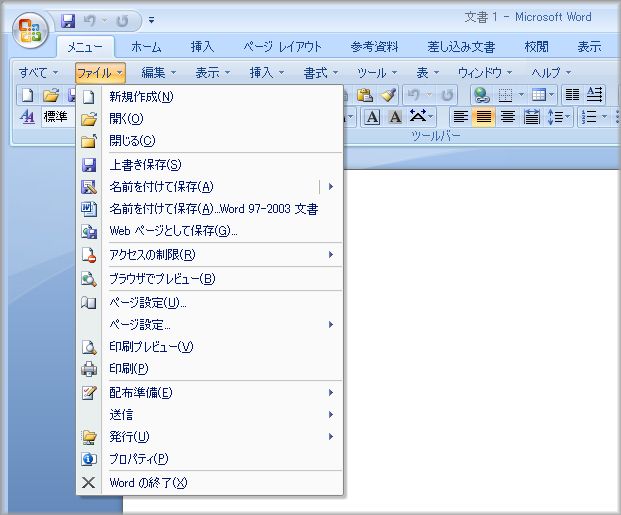The width and height of the screenshot is (621, 515).
Task: Collapse the open ファイル menu button
Action: (x=100, y=73)
